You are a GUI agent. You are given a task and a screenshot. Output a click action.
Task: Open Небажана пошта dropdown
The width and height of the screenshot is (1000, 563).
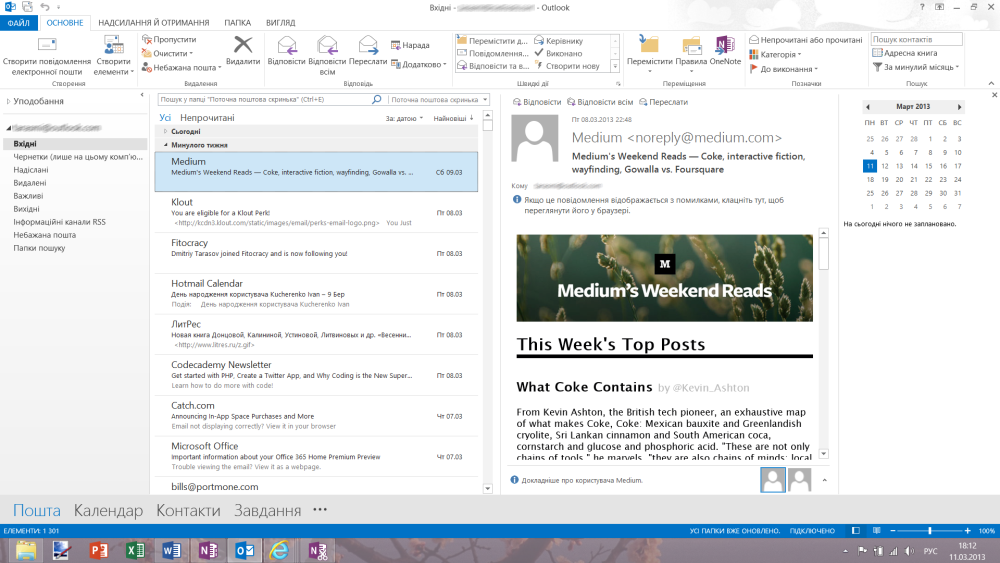[x=181, y=68]
